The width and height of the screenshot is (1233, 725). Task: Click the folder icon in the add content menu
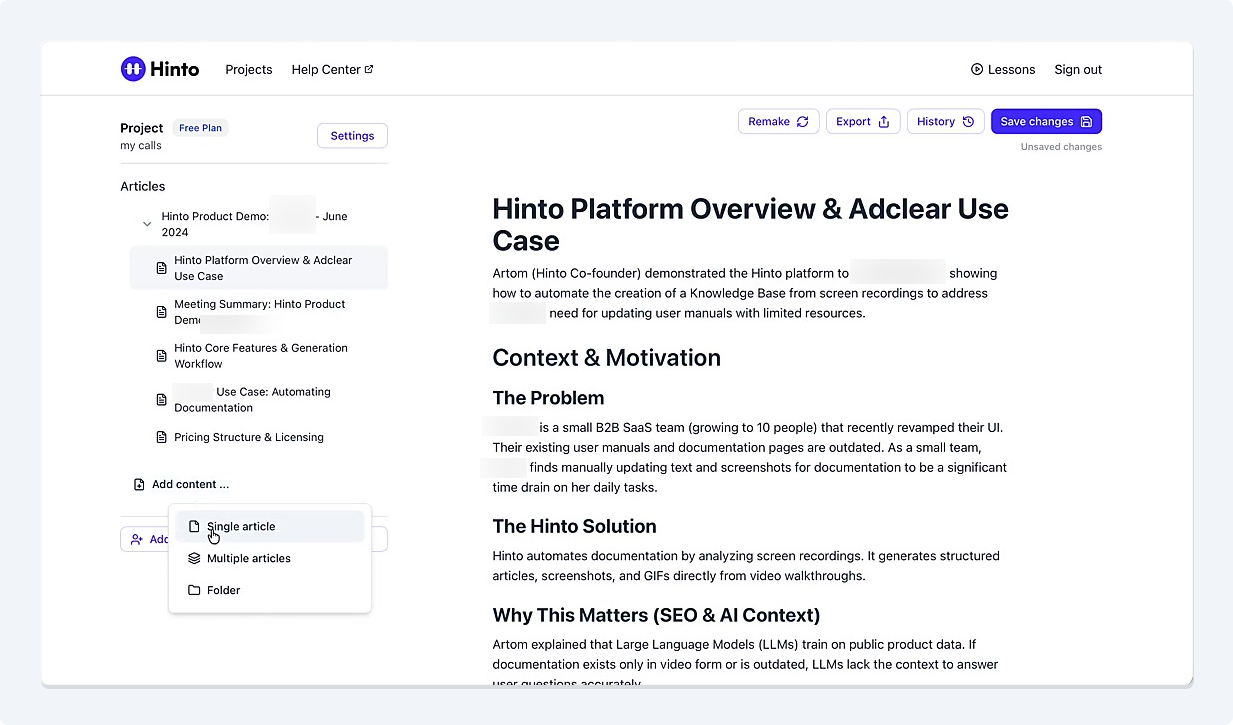coord(194,590)
